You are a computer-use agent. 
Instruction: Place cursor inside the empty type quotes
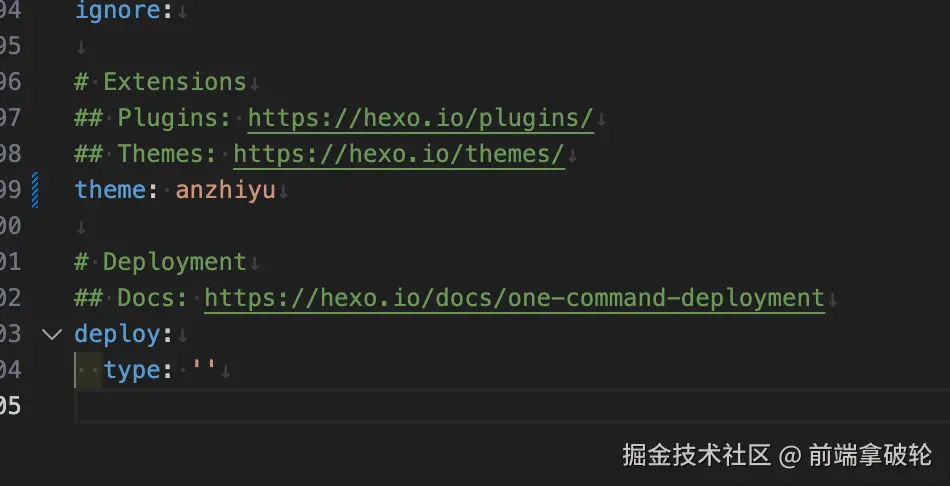[x=204, y=370]
